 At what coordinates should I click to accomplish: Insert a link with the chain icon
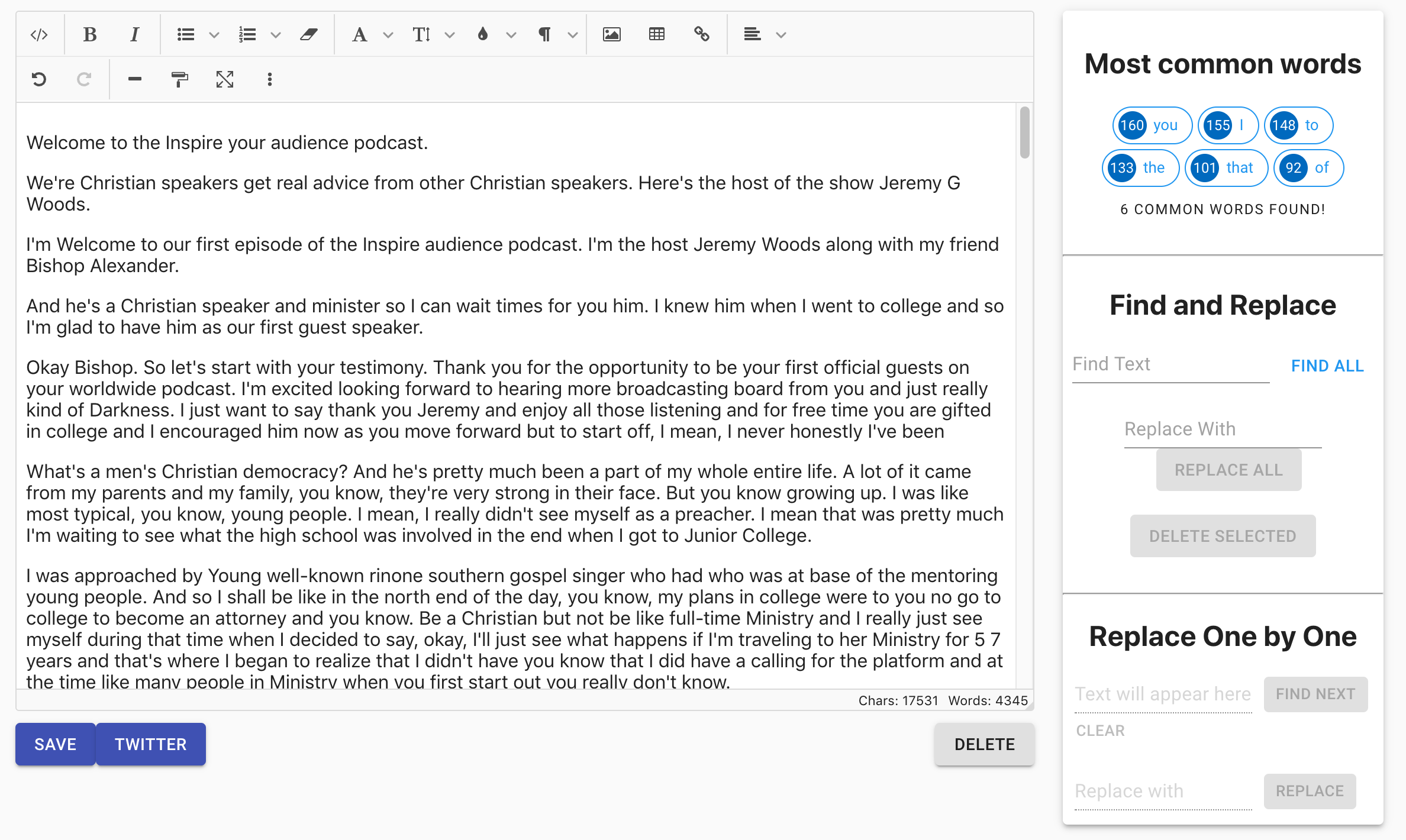[x=701, y=35]
